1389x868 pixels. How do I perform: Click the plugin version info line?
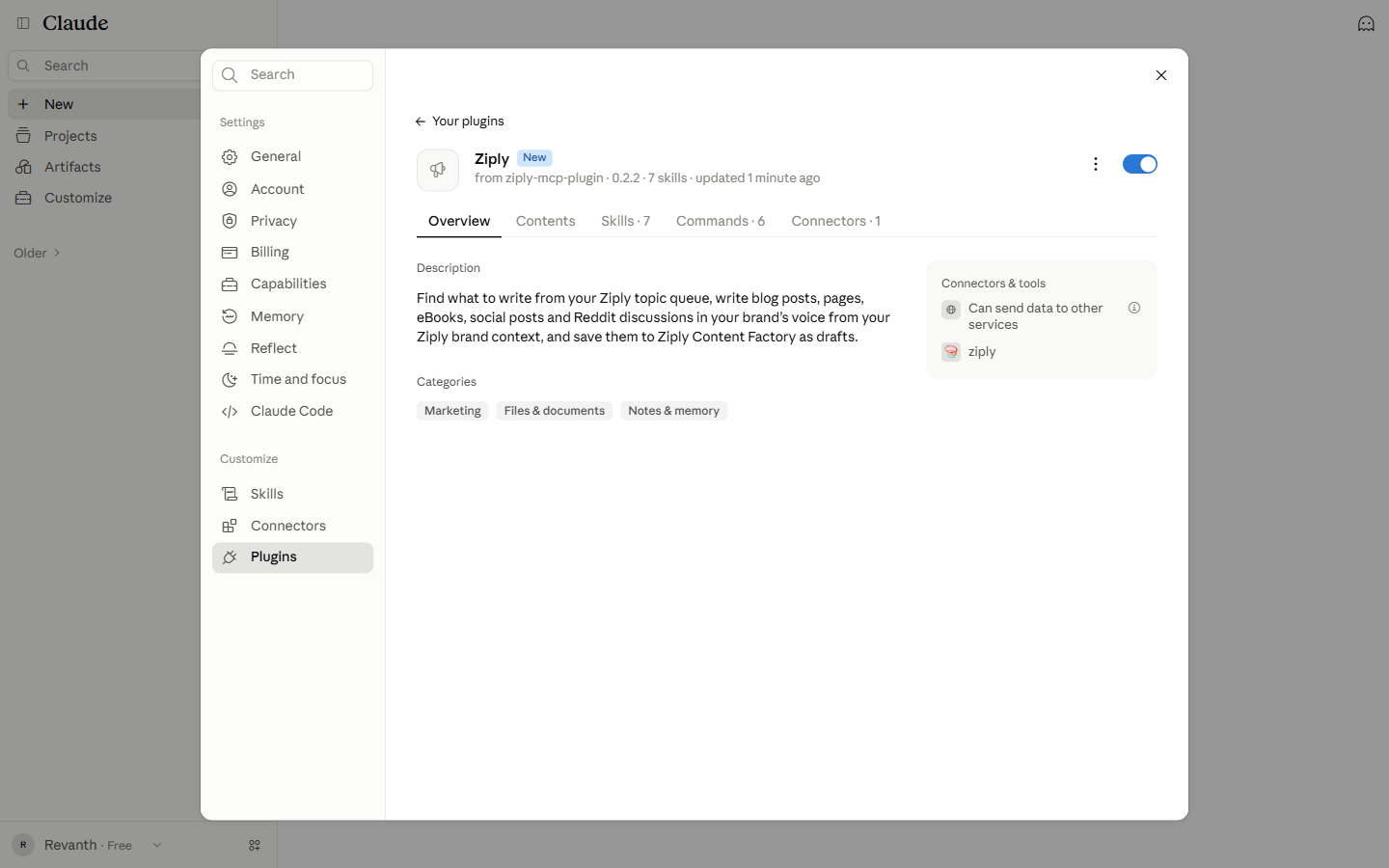[x=647, y=178]
